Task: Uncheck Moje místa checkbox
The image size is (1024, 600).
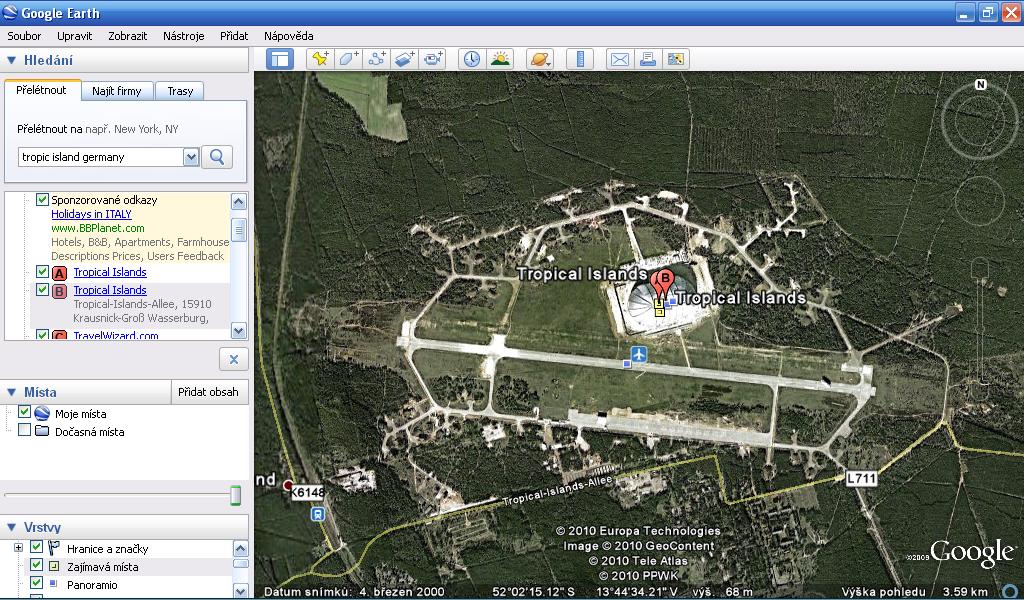Action: click(24, 412)
